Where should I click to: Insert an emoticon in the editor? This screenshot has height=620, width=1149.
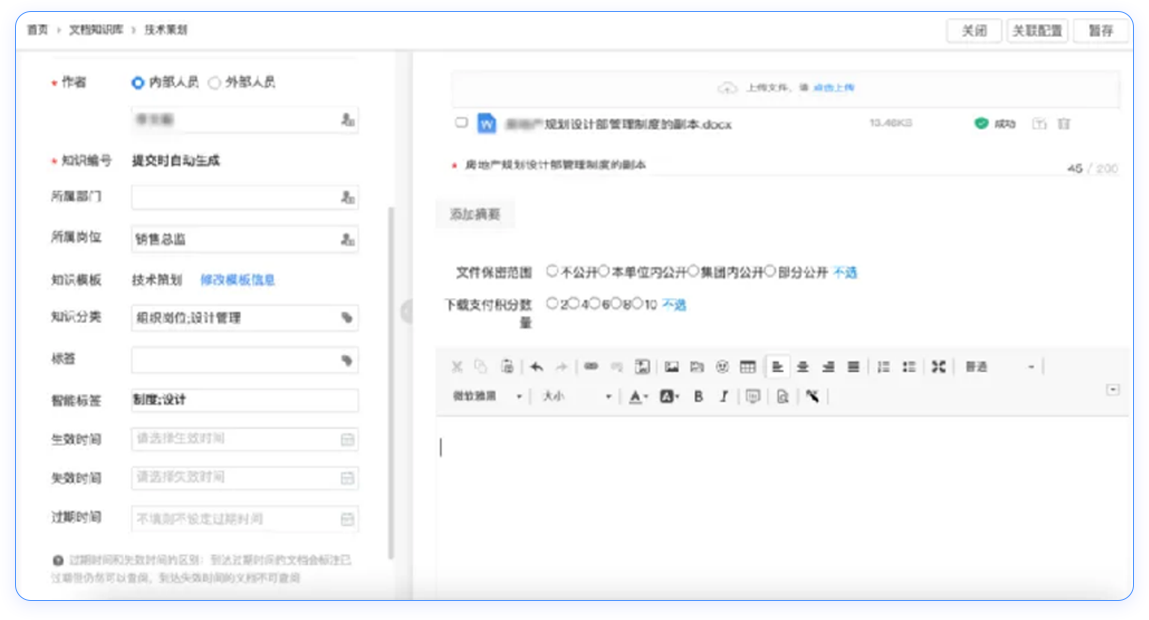click(x=722, y=367)
